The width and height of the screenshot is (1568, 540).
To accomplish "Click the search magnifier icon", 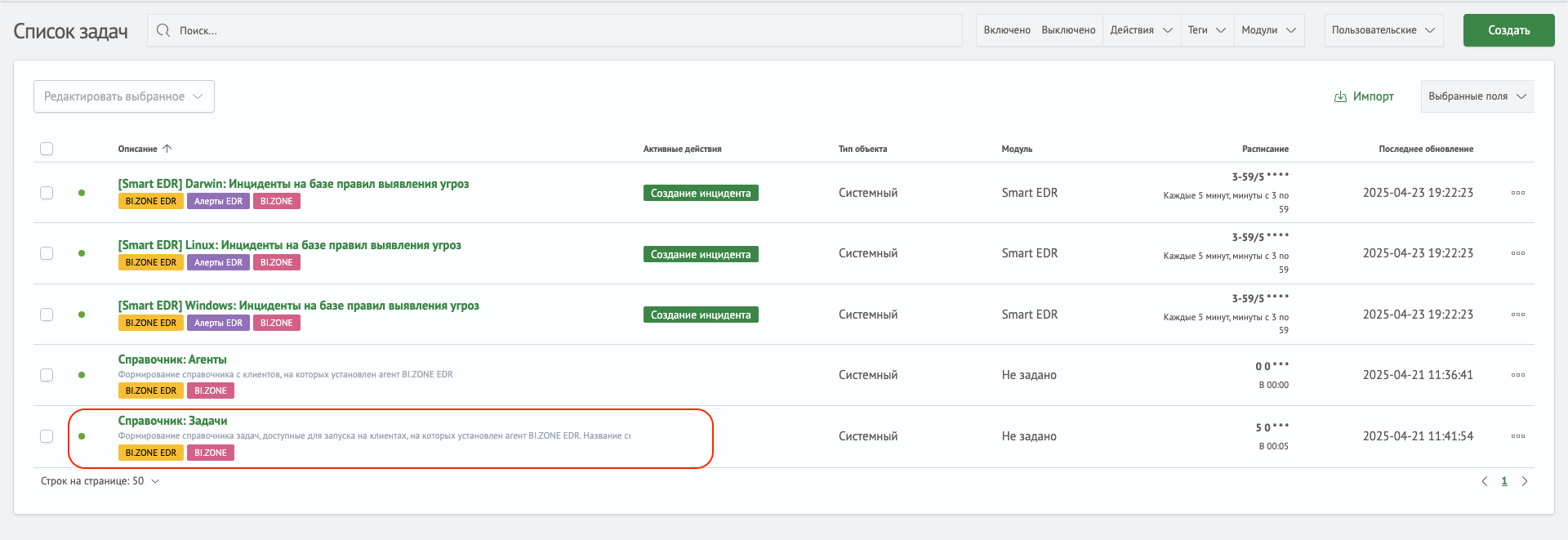I will pos(163,30).
